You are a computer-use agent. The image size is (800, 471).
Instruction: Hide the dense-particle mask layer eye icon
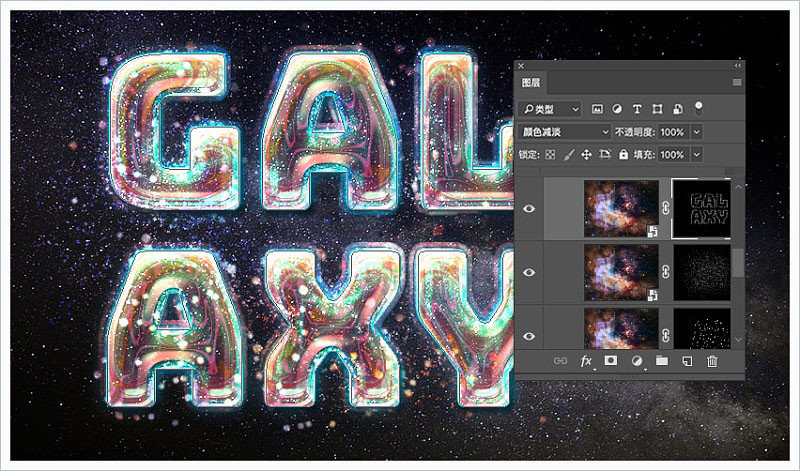[529, 272]
